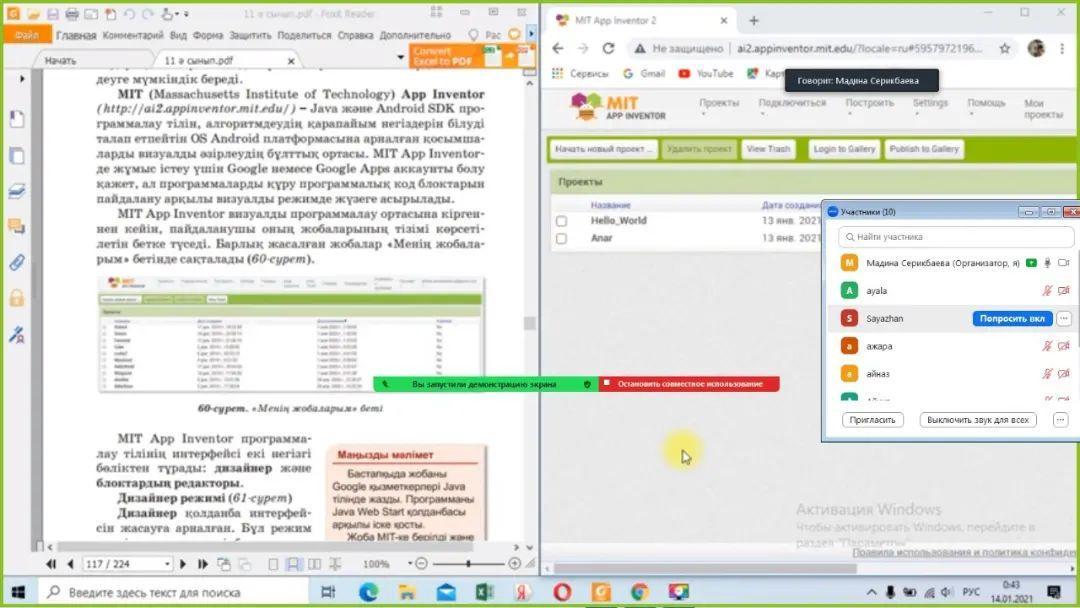Open a new Chrome tab
1080x608 pixels.
tap(754, 21)
